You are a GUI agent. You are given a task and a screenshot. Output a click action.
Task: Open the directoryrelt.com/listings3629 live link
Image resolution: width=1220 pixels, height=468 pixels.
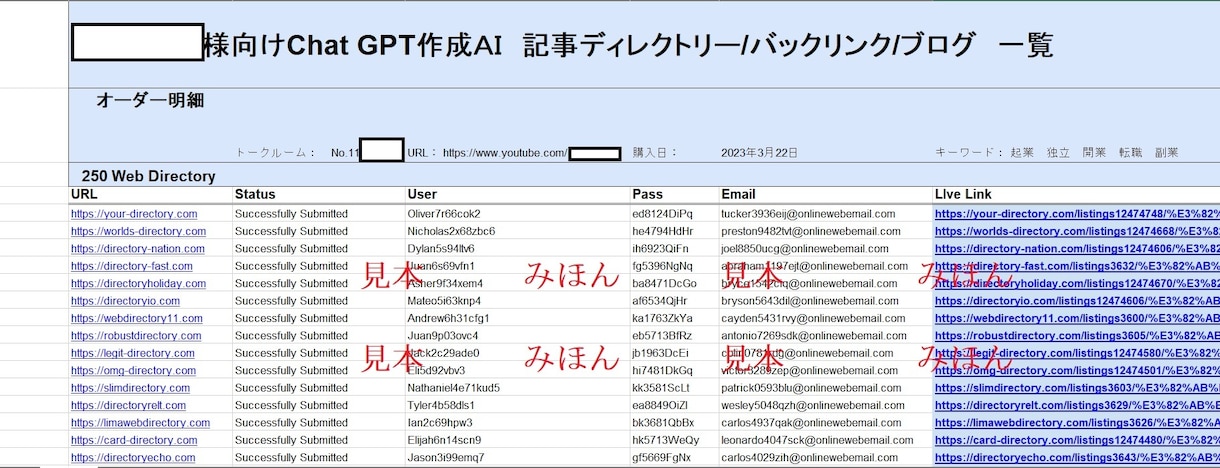tap(1077, 405)
